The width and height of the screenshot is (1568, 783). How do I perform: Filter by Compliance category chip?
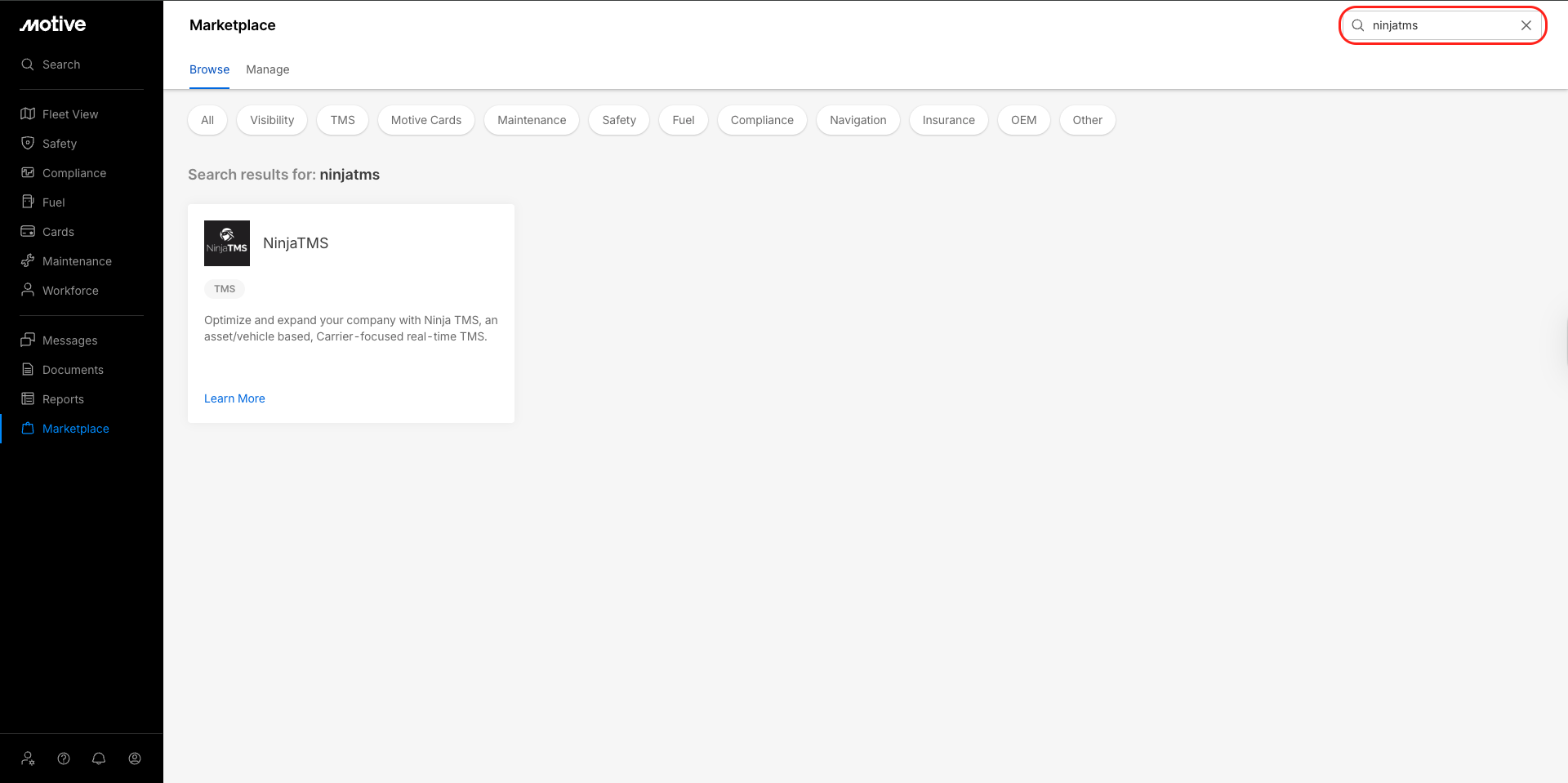(762, 120)
